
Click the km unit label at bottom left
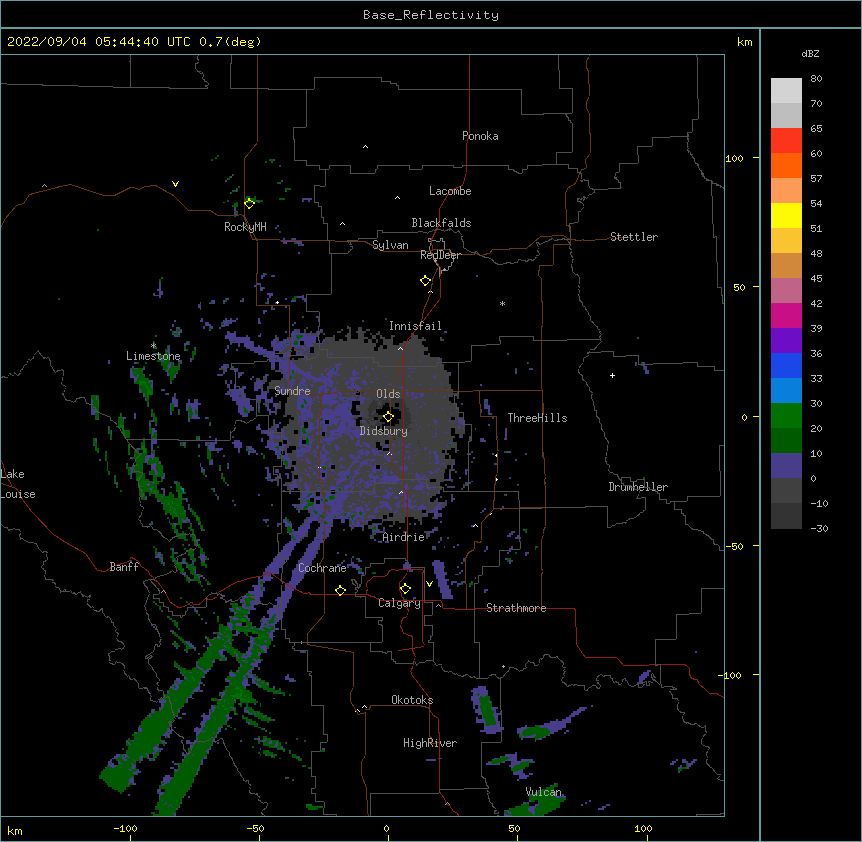[x=15, y=831]
